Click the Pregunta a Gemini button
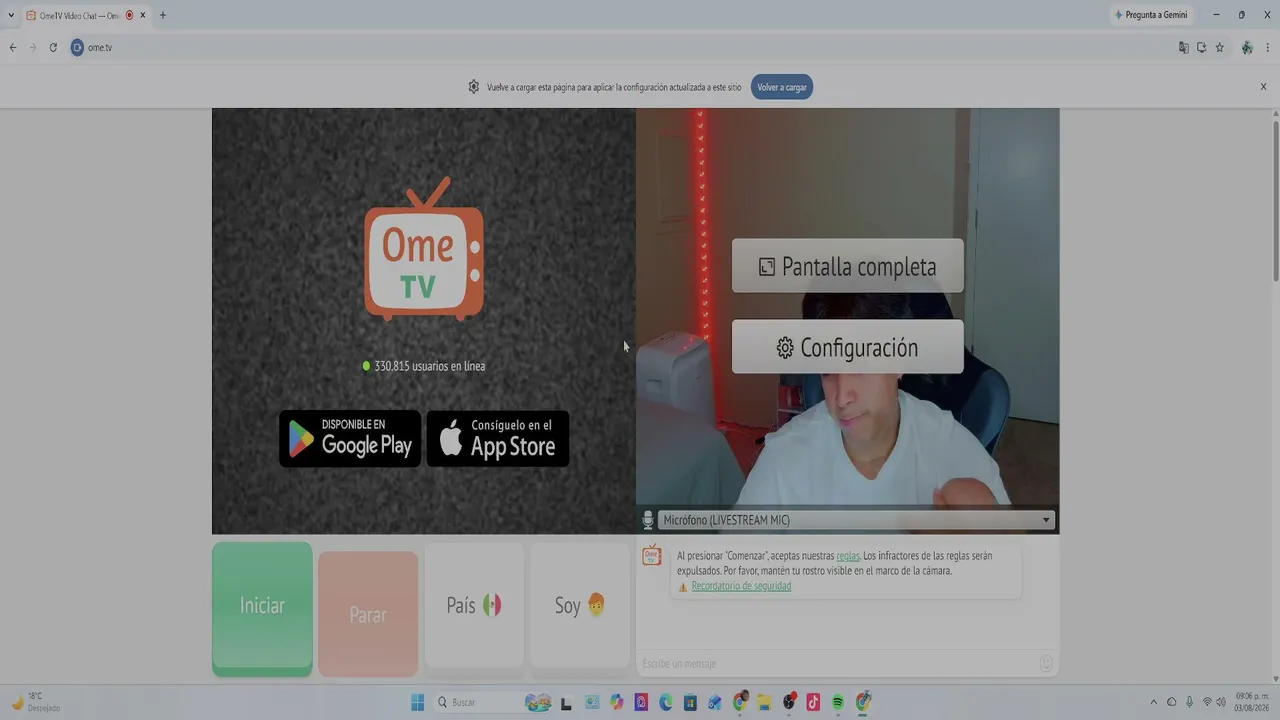This screenshot has height=720, width=1280. coord(1151,15)
